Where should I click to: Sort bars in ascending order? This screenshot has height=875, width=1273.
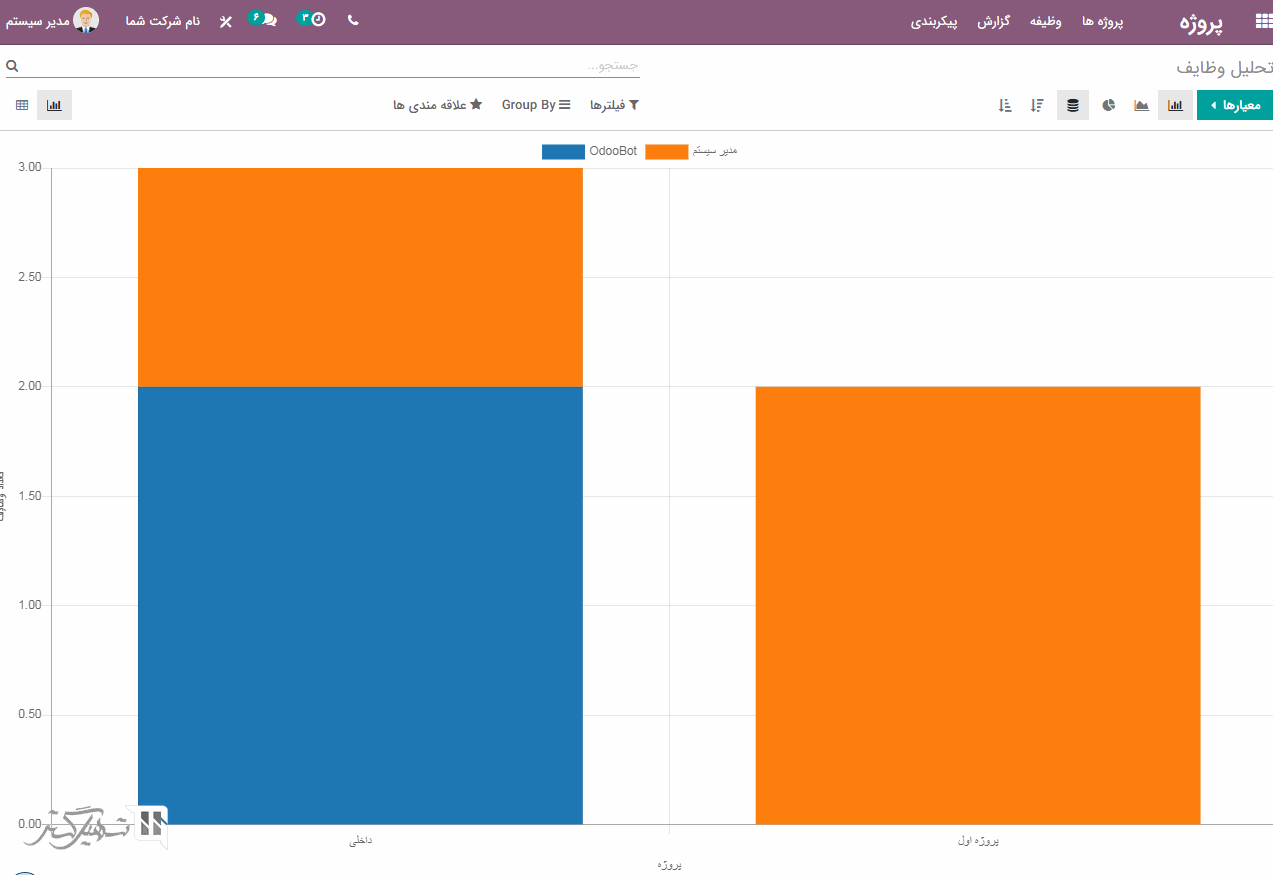[x=1005, y=105]
